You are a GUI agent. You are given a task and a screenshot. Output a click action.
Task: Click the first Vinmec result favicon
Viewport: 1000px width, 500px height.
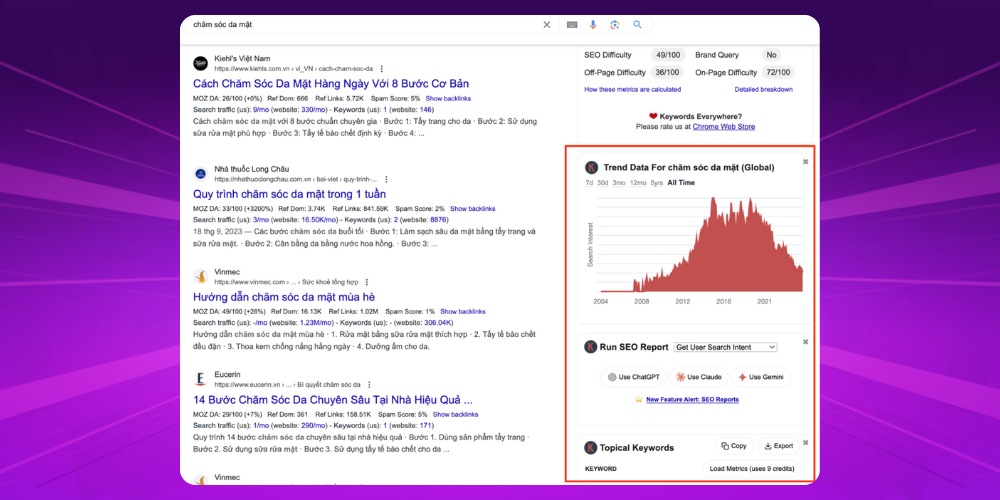(200, 277)
